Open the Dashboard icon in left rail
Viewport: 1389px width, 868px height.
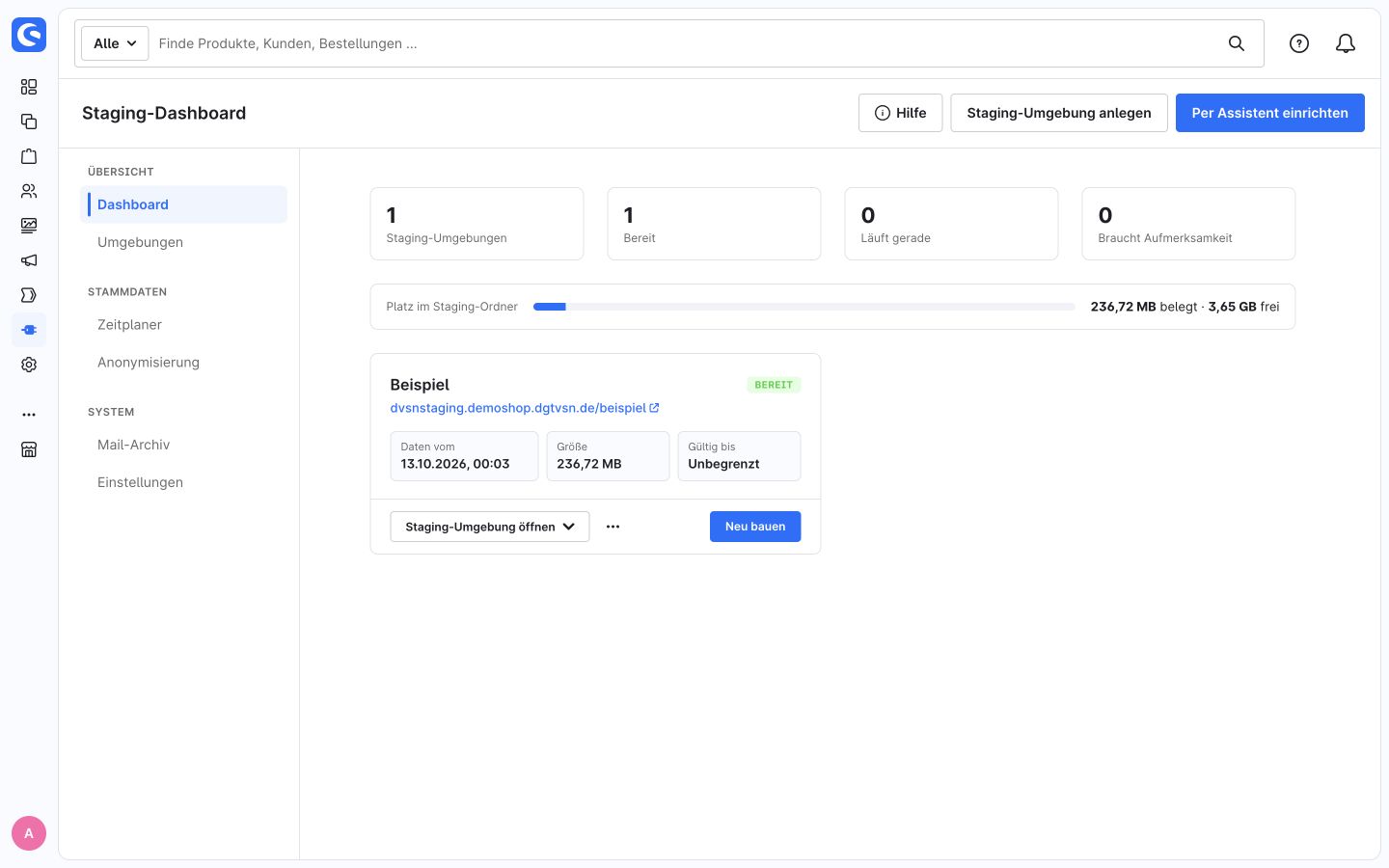(x=29, y=87)
